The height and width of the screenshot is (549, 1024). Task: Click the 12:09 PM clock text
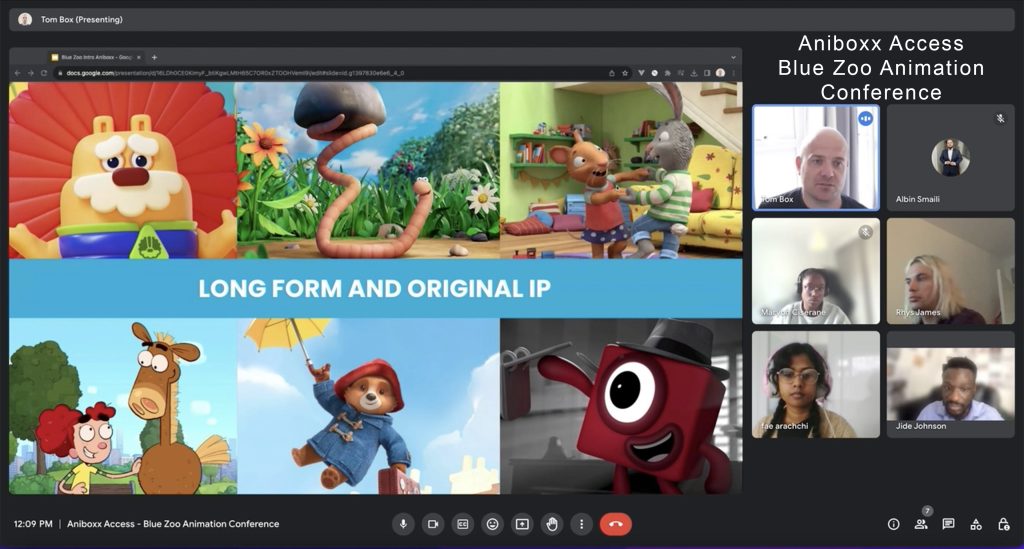click(x=33, y=524)
